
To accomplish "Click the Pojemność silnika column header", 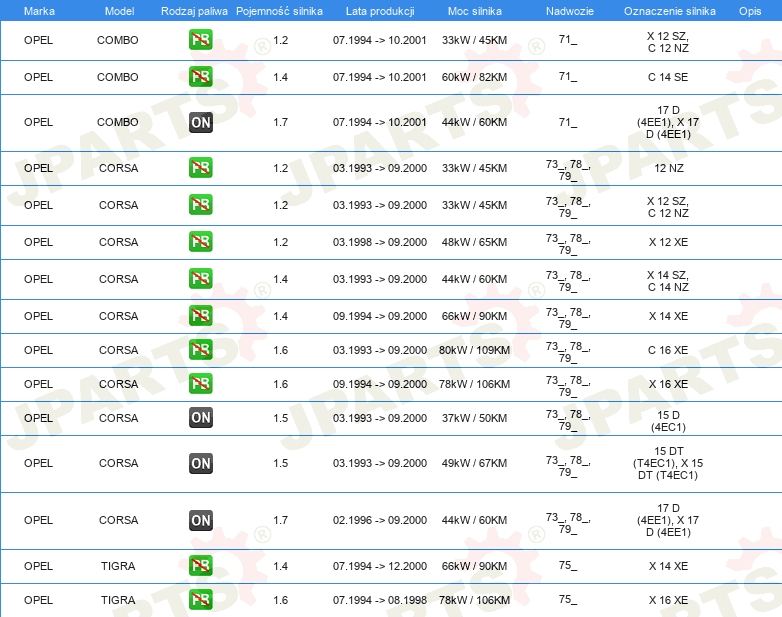I will pyautogui.click(x=279, y=11).
